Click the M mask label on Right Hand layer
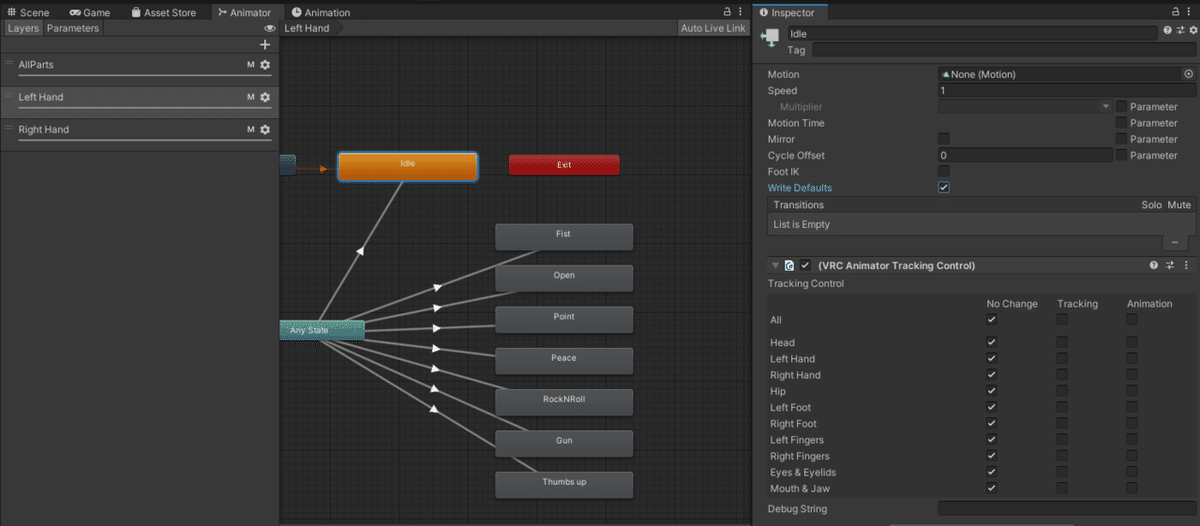Screen dimensions: 1200x526 click(x=251, y=130)
